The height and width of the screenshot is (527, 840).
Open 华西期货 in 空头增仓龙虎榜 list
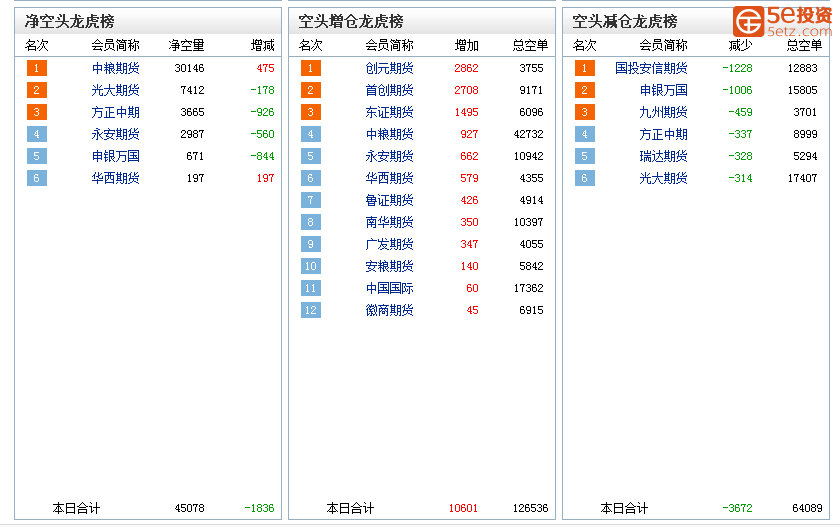point(389,178)
